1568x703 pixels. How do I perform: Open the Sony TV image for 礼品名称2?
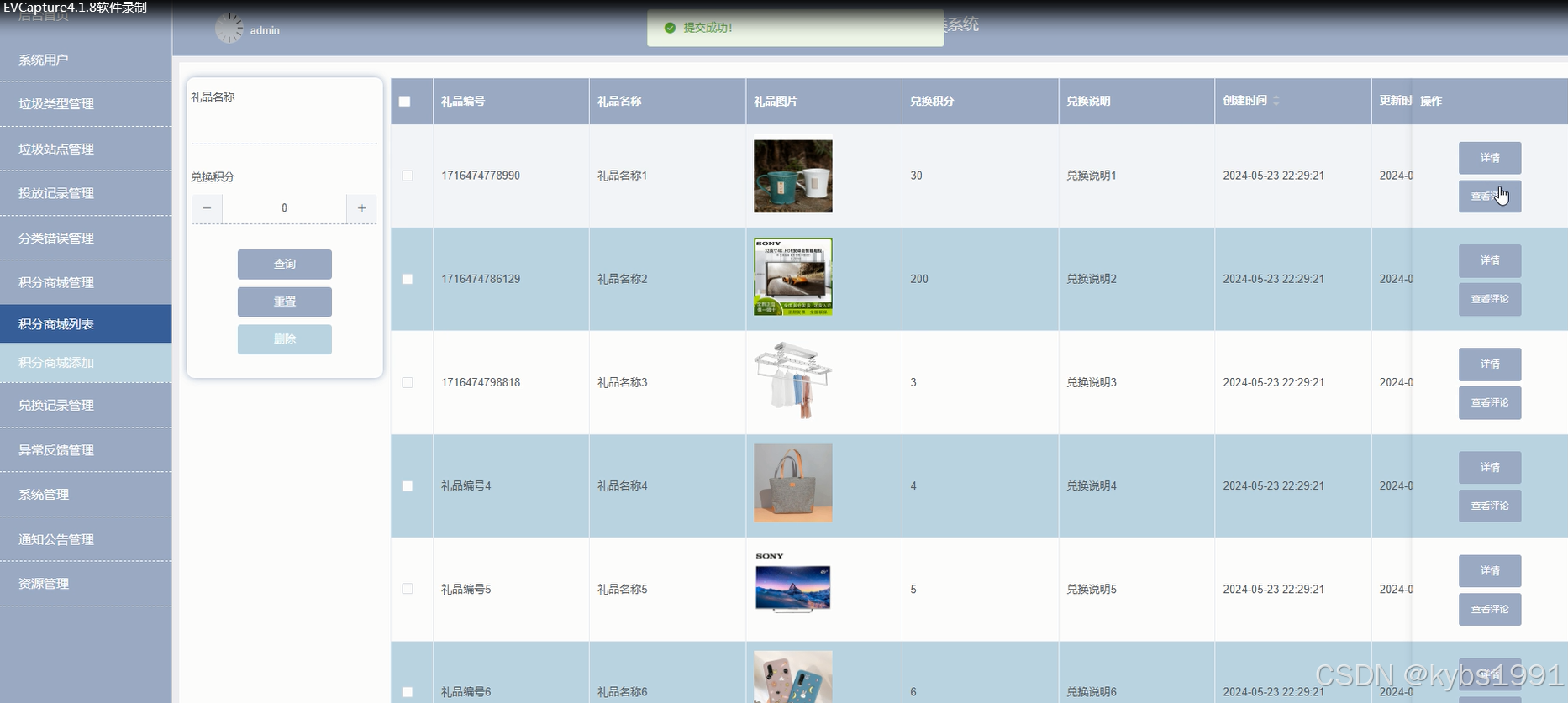[x=793, y=277]
